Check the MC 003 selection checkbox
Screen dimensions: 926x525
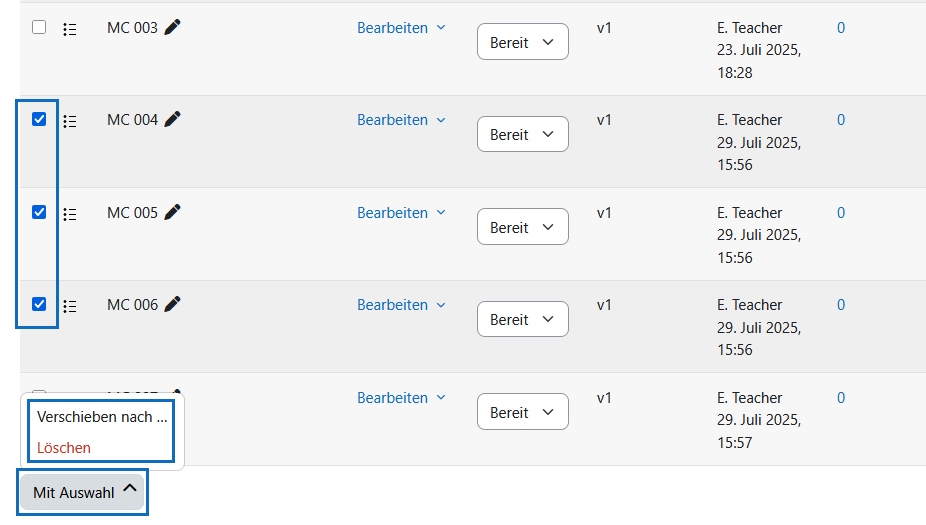[x=39, y=27]
